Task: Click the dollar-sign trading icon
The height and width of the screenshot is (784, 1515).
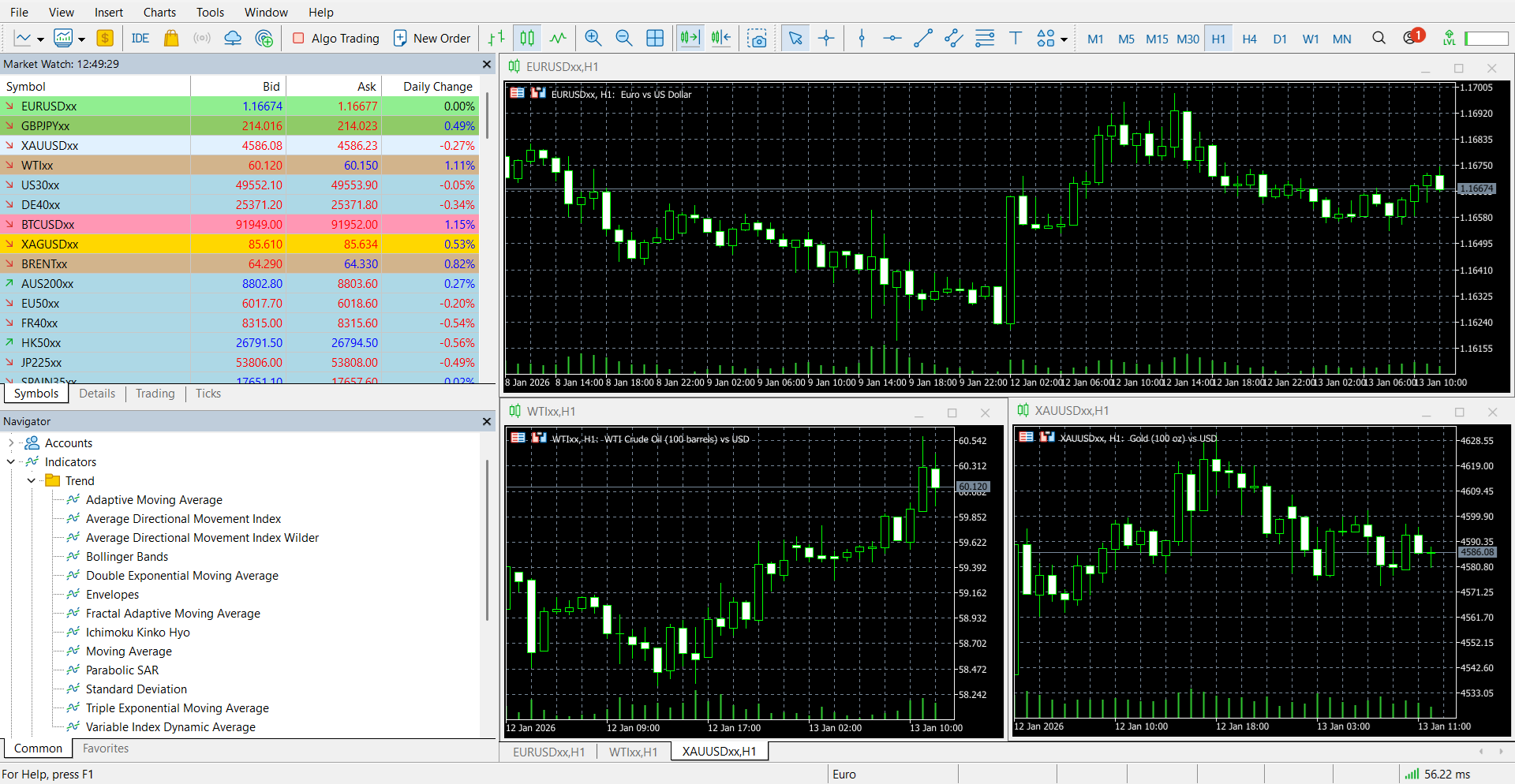Action: 105,38
